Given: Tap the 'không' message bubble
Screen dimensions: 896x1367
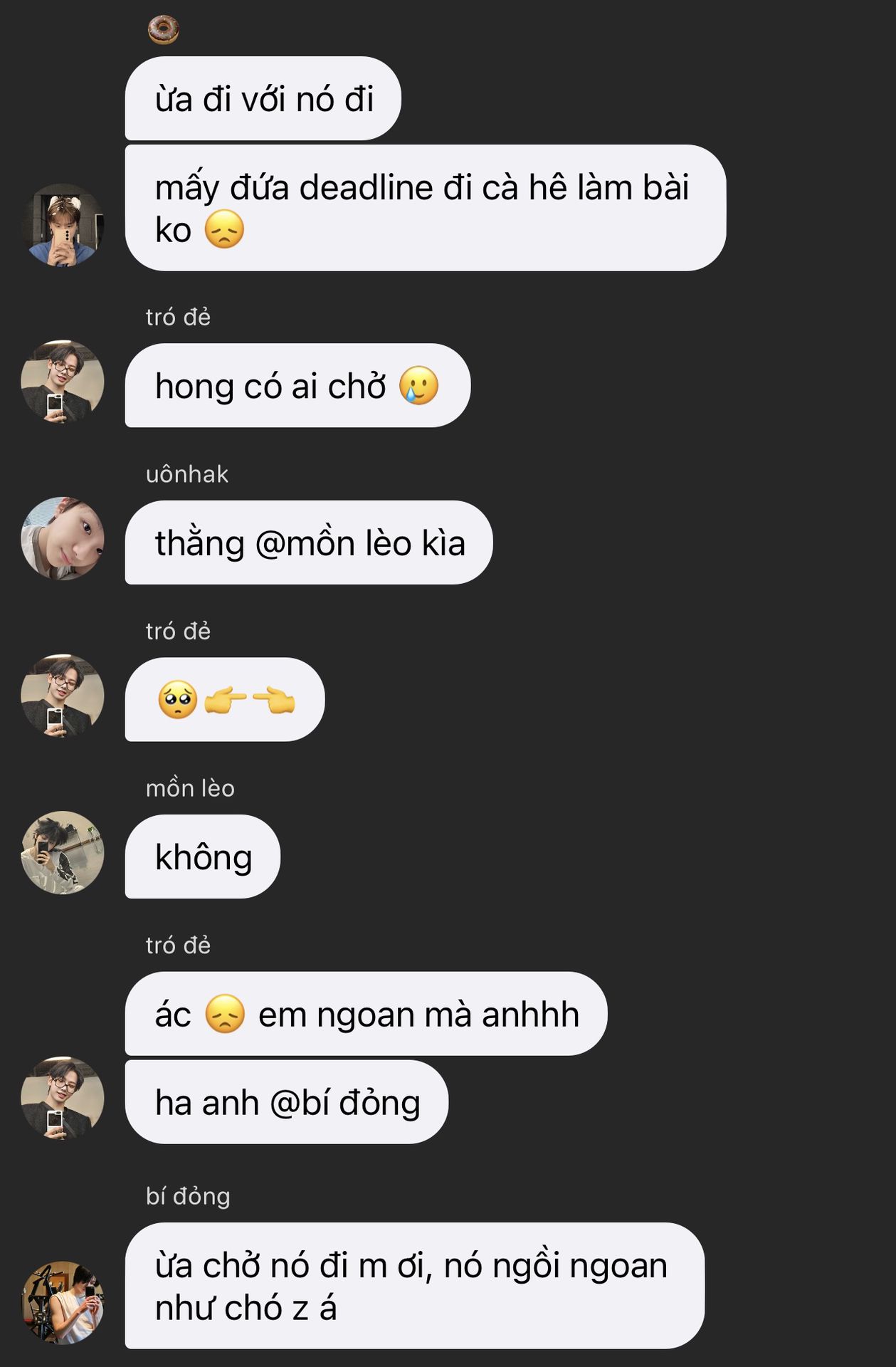Looking at the screenshot, I should point(203,857).
